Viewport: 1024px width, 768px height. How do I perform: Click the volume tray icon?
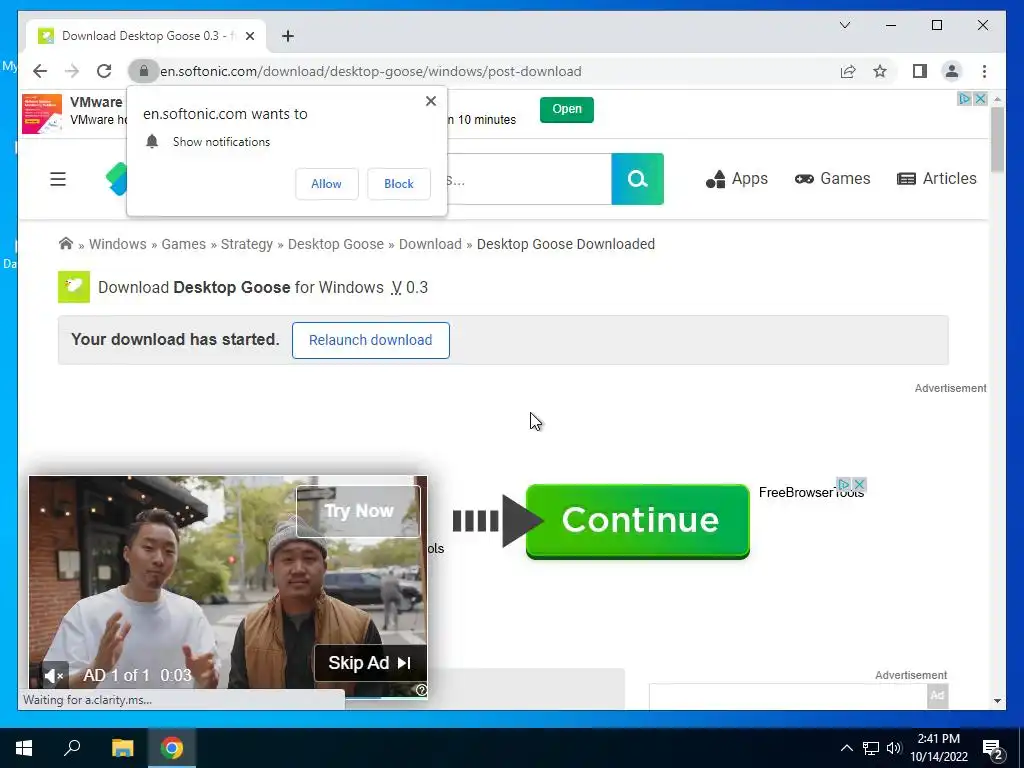pos(894,748)
